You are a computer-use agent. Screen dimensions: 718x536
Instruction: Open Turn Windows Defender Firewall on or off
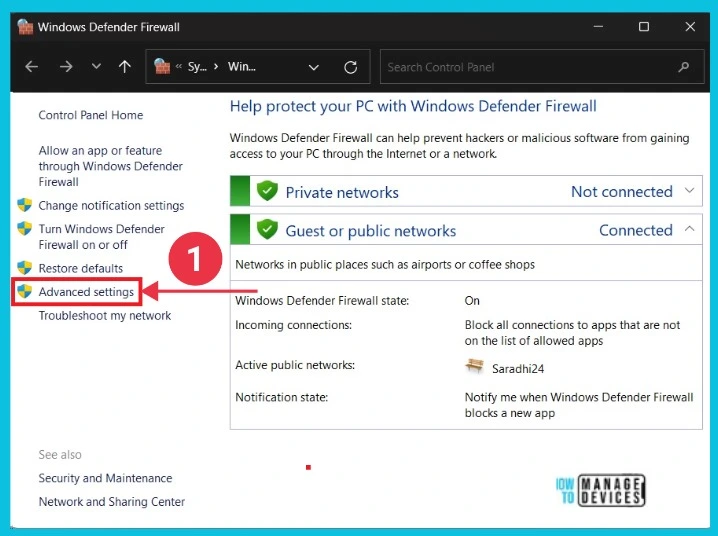(x=101, y=237)
